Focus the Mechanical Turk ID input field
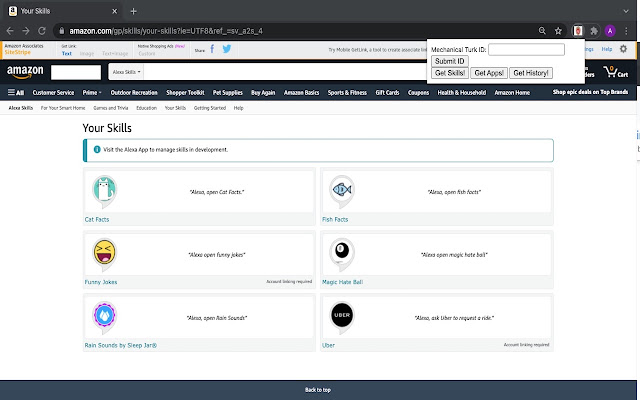The image size is (640, 400). 526,49
